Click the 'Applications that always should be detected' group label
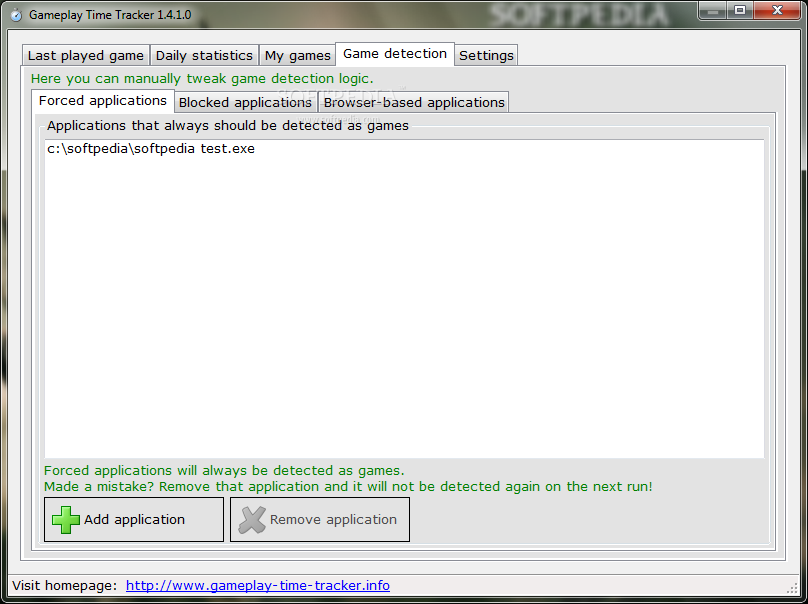This screenshot has width=808, height=604. click(x=228, y=126)
